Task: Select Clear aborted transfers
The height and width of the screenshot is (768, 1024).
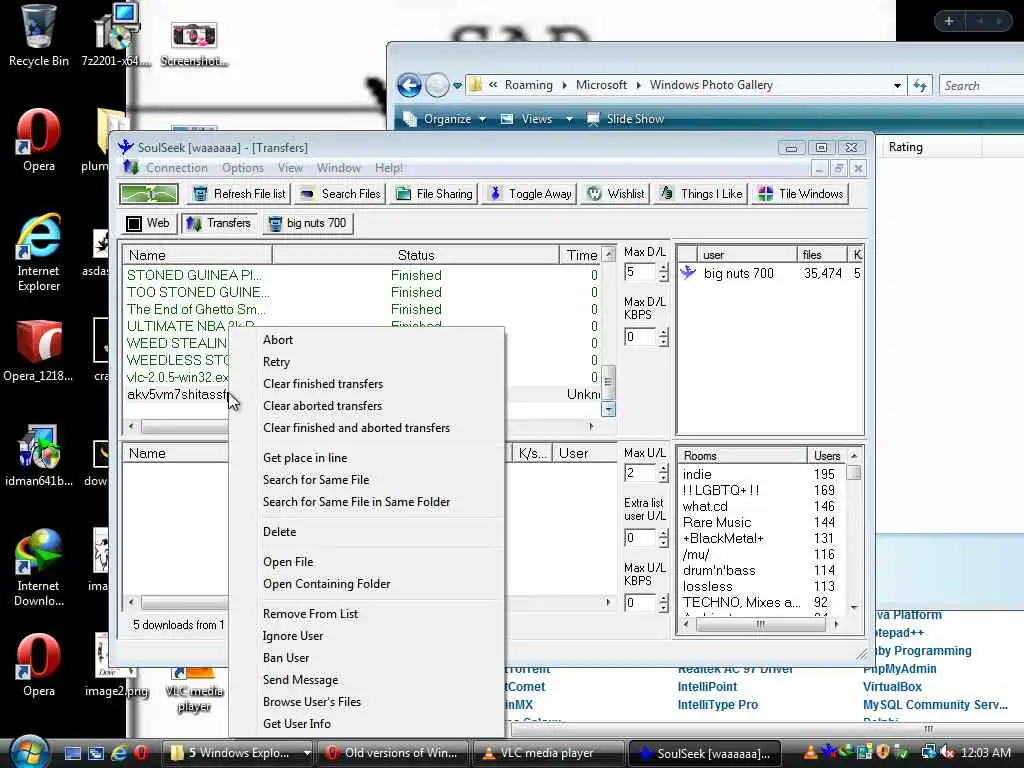Action: [x=367, y=406]
